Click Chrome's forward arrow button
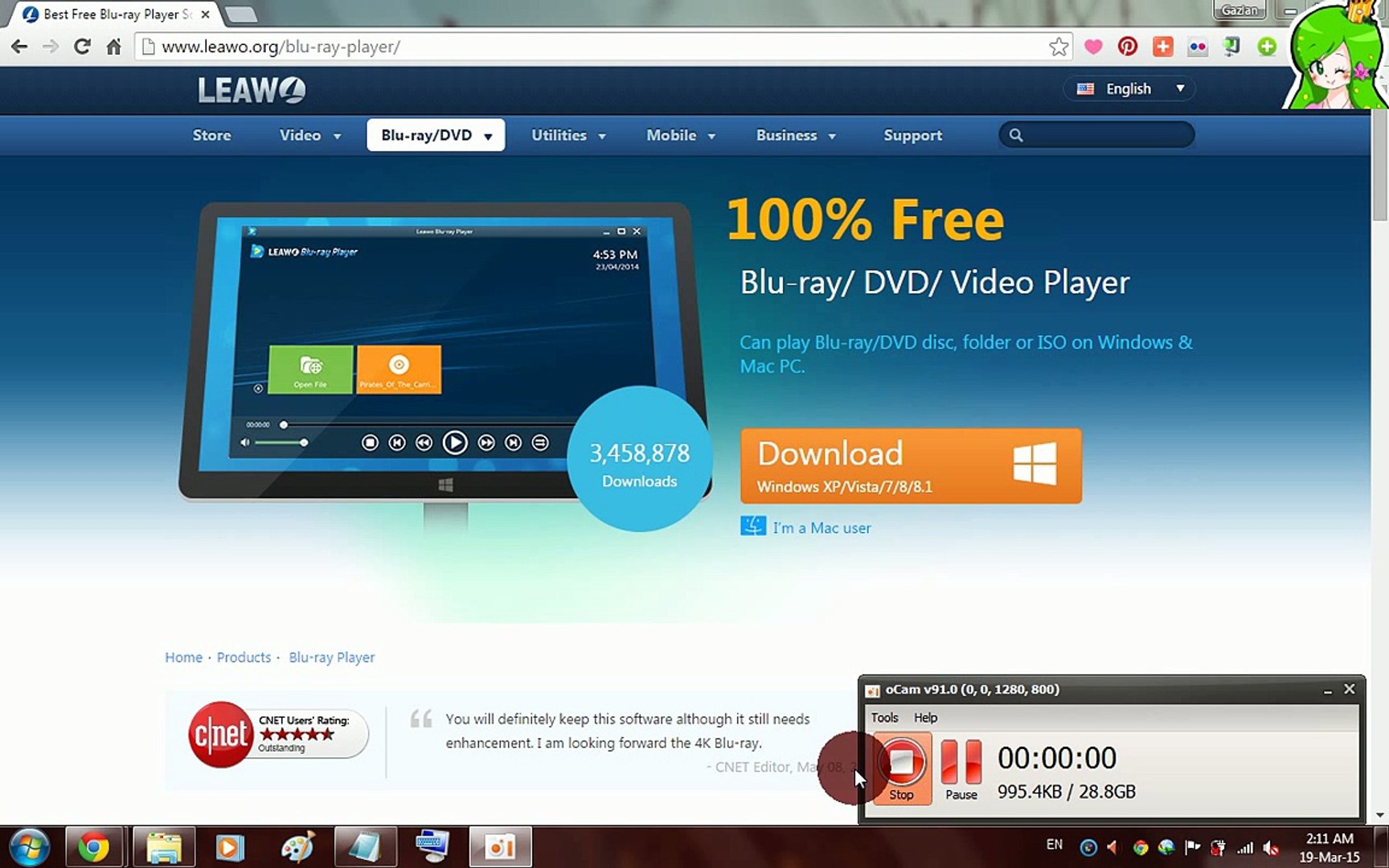The image size is (1389, 868). (x=50, y=47)
